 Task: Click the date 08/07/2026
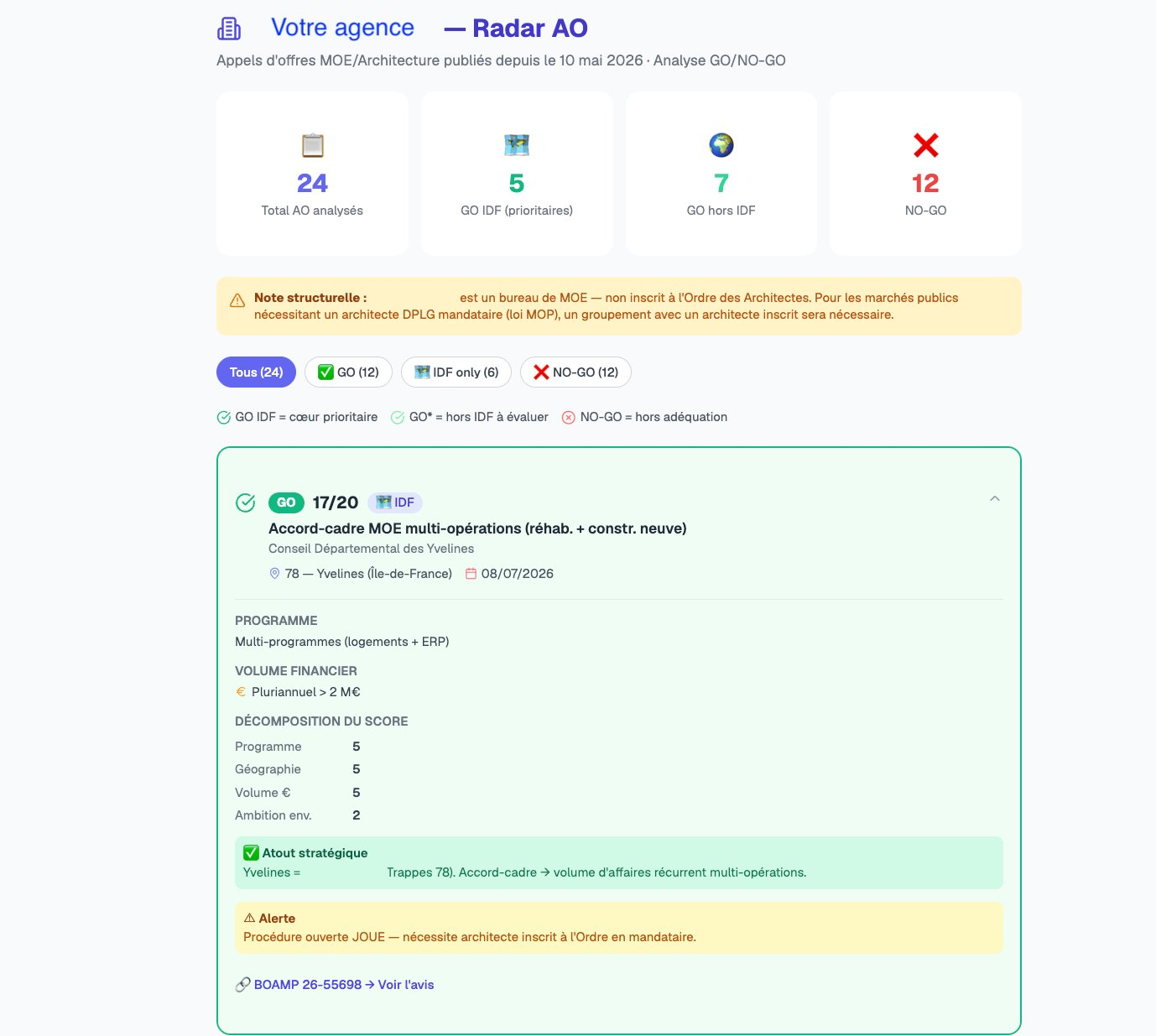pos(518,574)
